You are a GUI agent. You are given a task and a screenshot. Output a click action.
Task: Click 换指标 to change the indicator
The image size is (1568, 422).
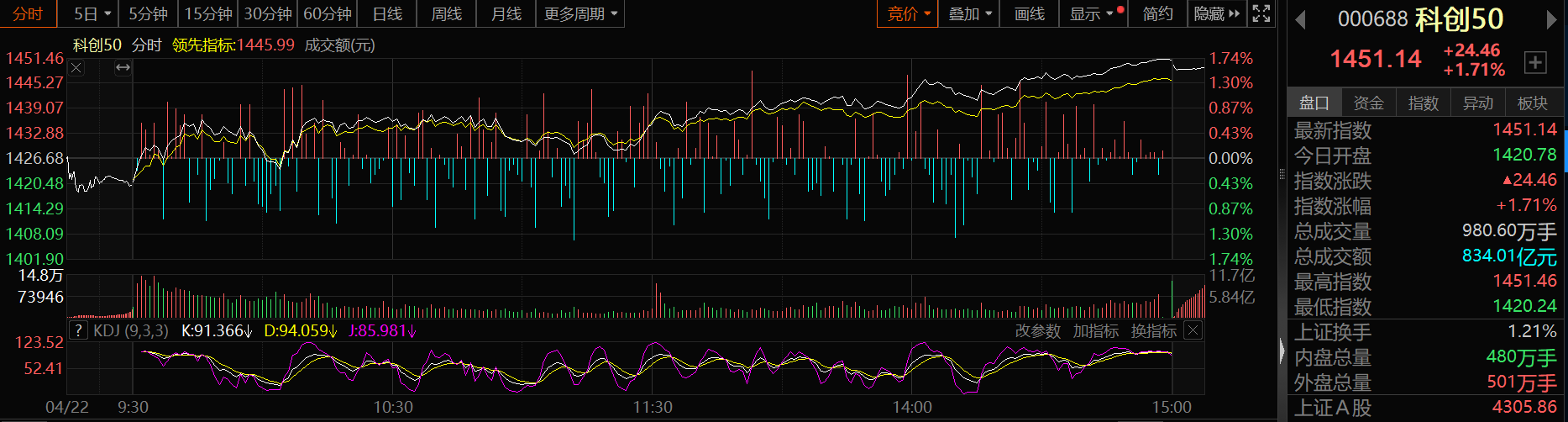[1153, 331]
